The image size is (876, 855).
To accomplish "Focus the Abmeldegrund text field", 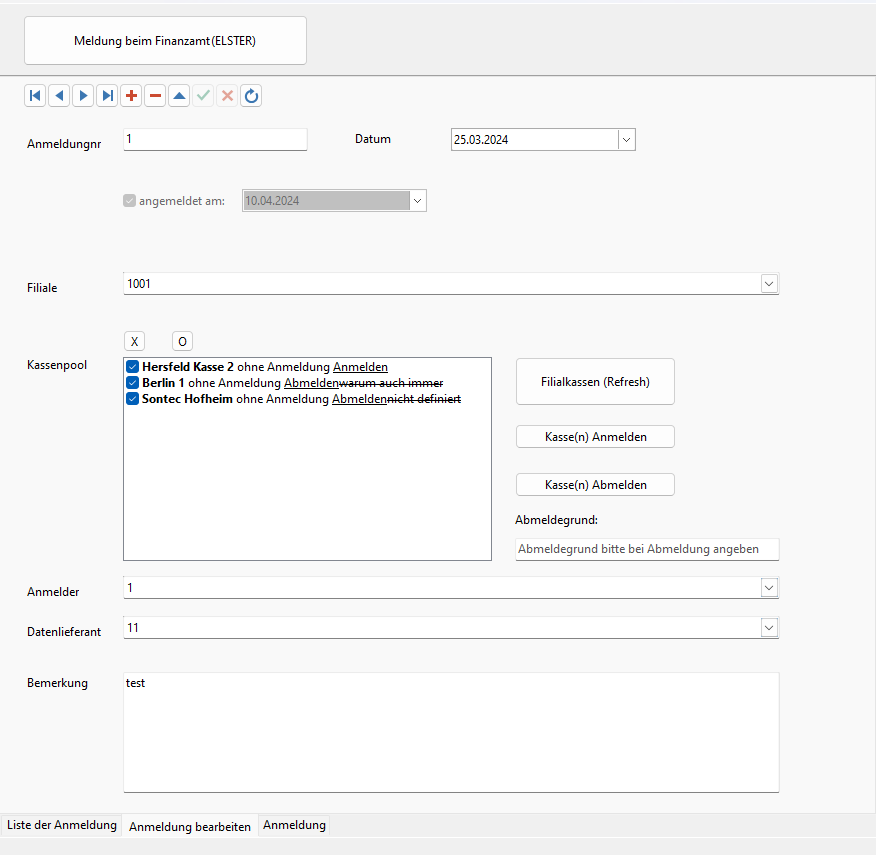I will 647,549.
